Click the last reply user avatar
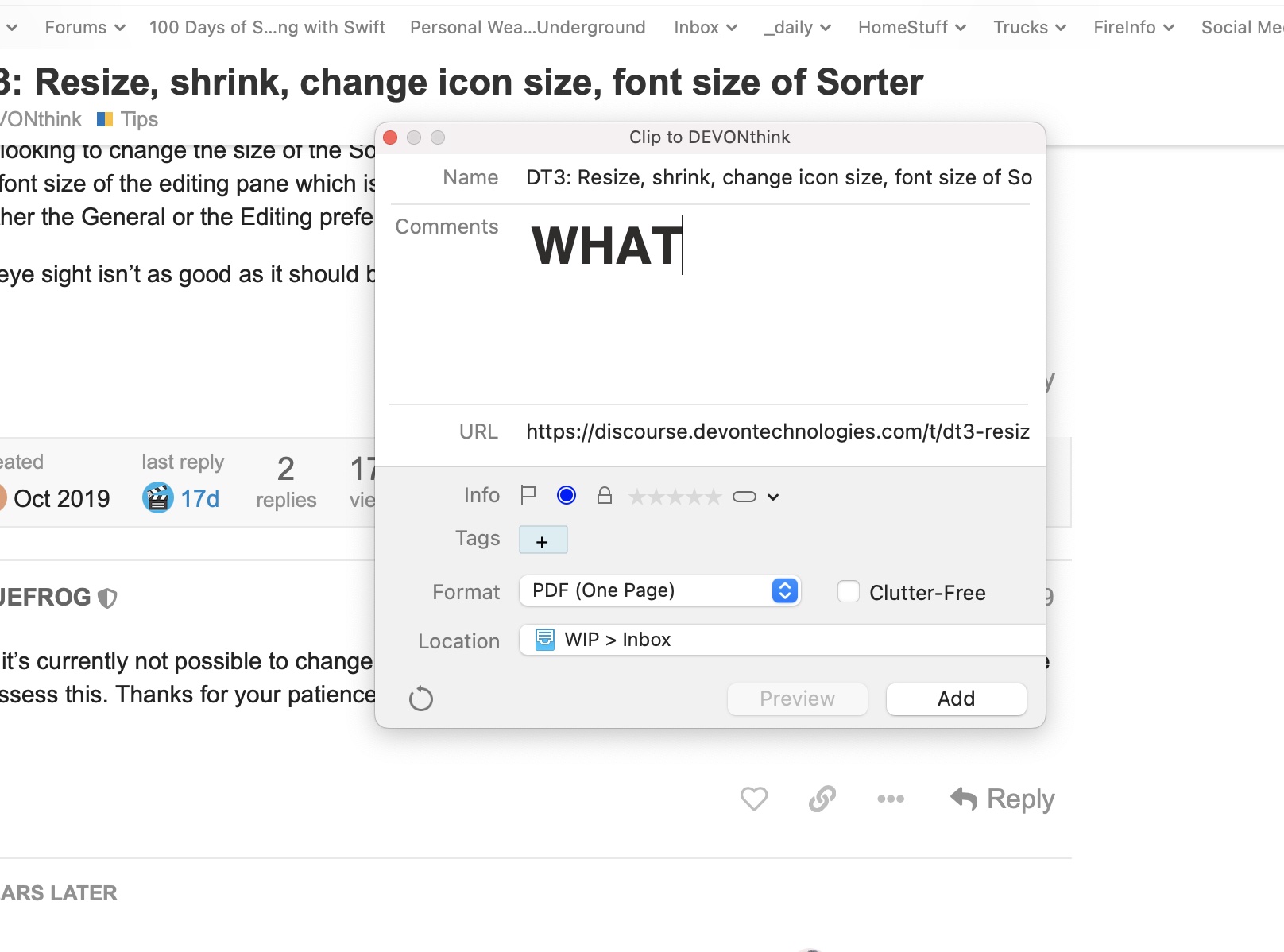Screen dimensions: 1284x952 (x=157, y=498)
